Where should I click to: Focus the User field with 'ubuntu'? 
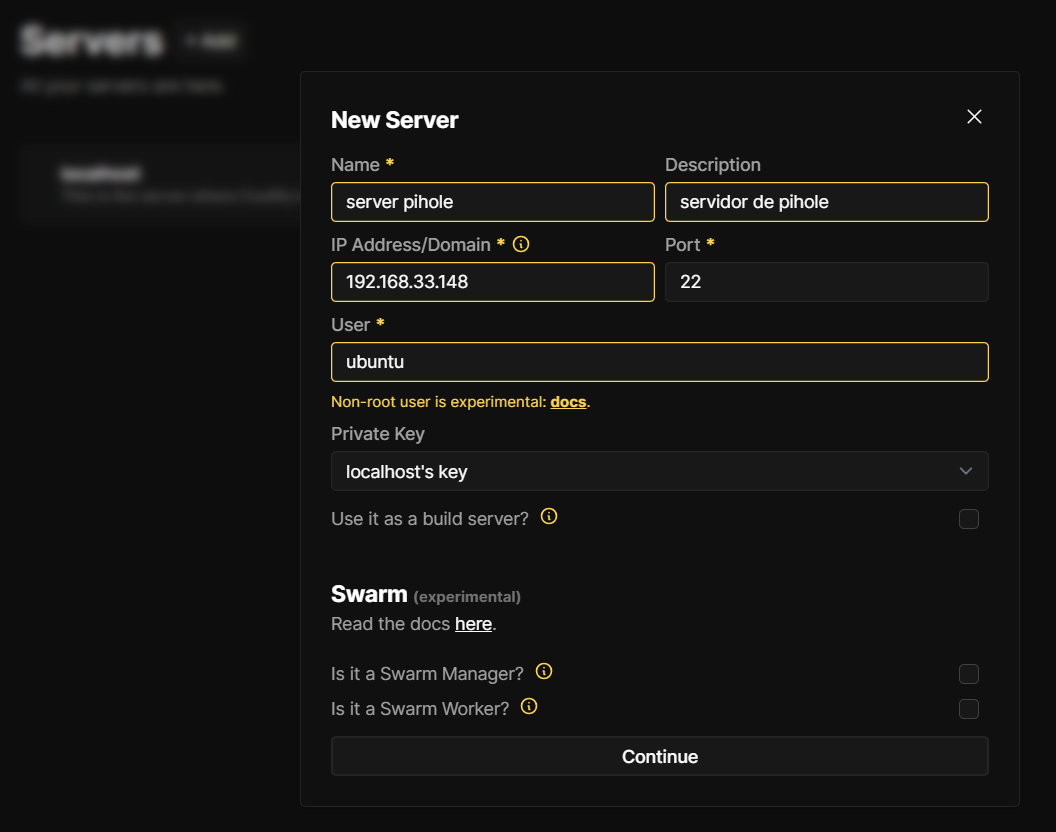pos(659,362)
